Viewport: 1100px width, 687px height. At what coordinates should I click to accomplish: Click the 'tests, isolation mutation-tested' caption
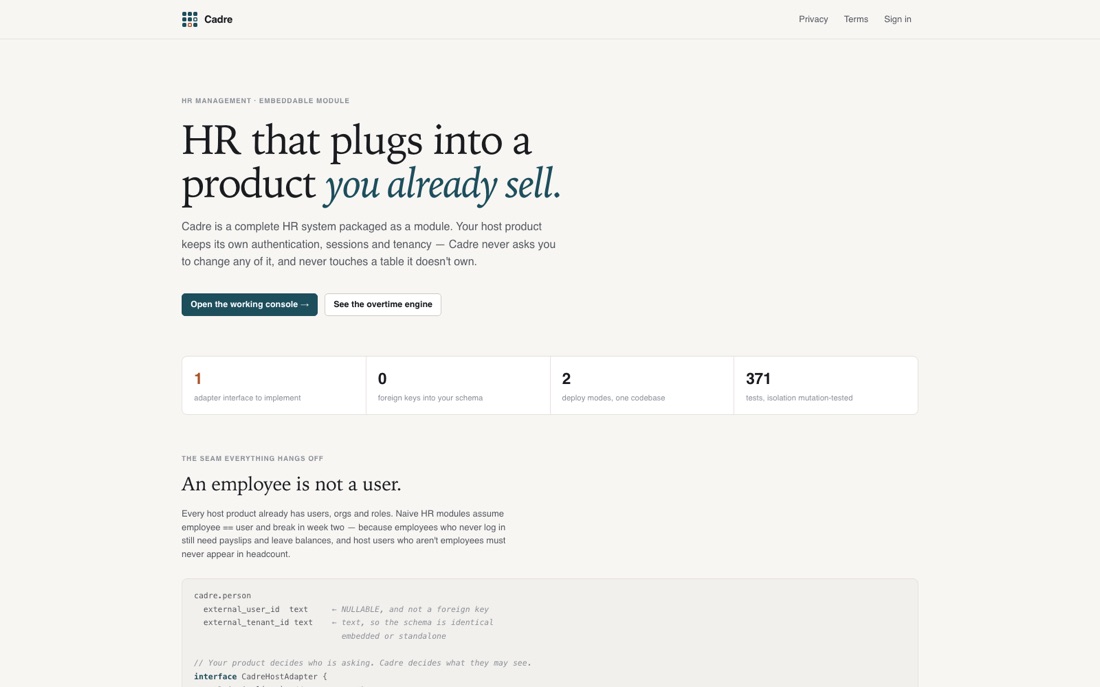click(x=799, y=398)
